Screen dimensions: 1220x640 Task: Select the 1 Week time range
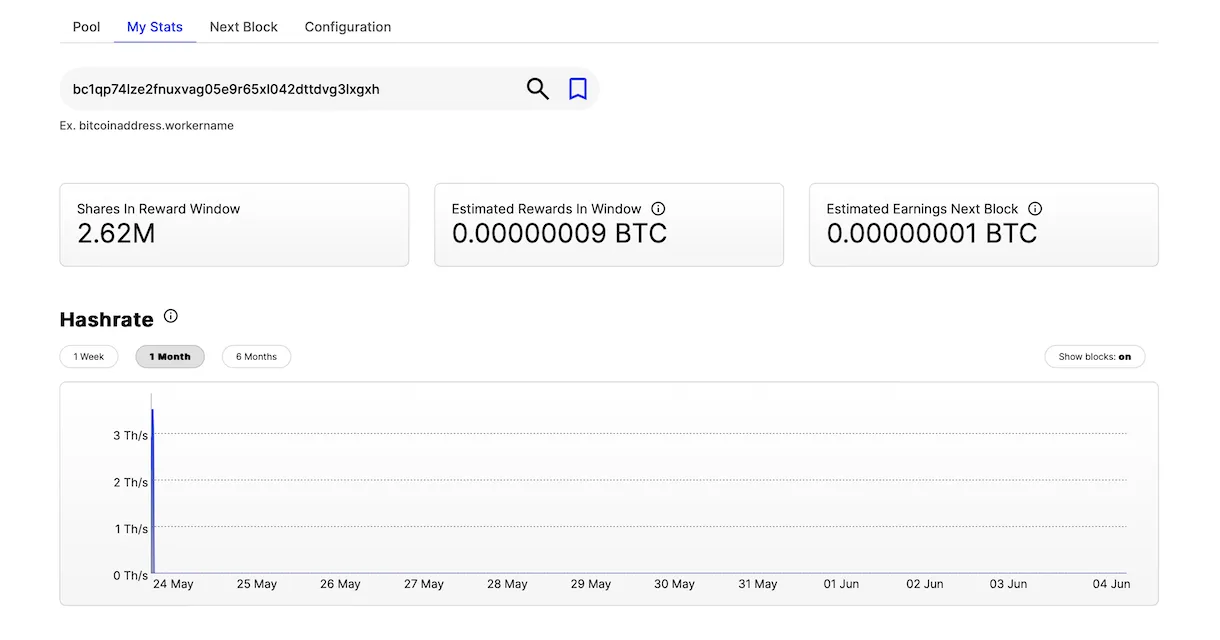pyautogui.click(x=89, y=357)
